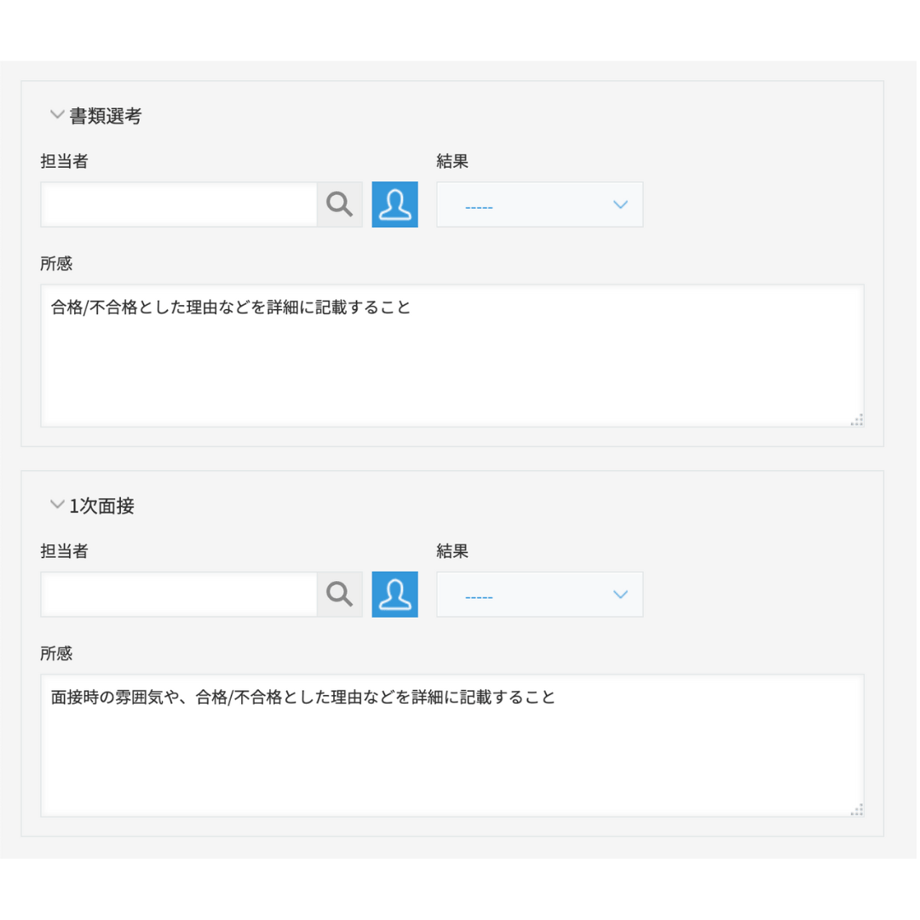The image size is (920, 920).
Task: Open the 結果 dropdown under 1次面接
Action: 540,594
